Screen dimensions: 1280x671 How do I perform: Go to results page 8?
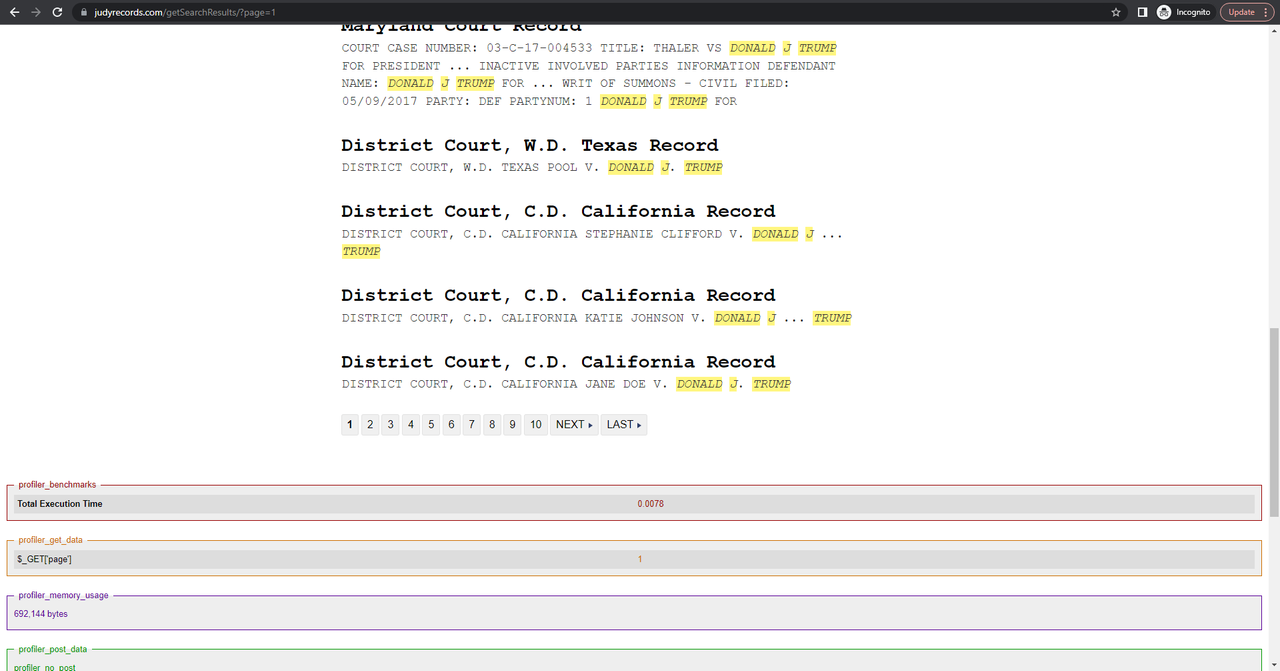[492, 425]
